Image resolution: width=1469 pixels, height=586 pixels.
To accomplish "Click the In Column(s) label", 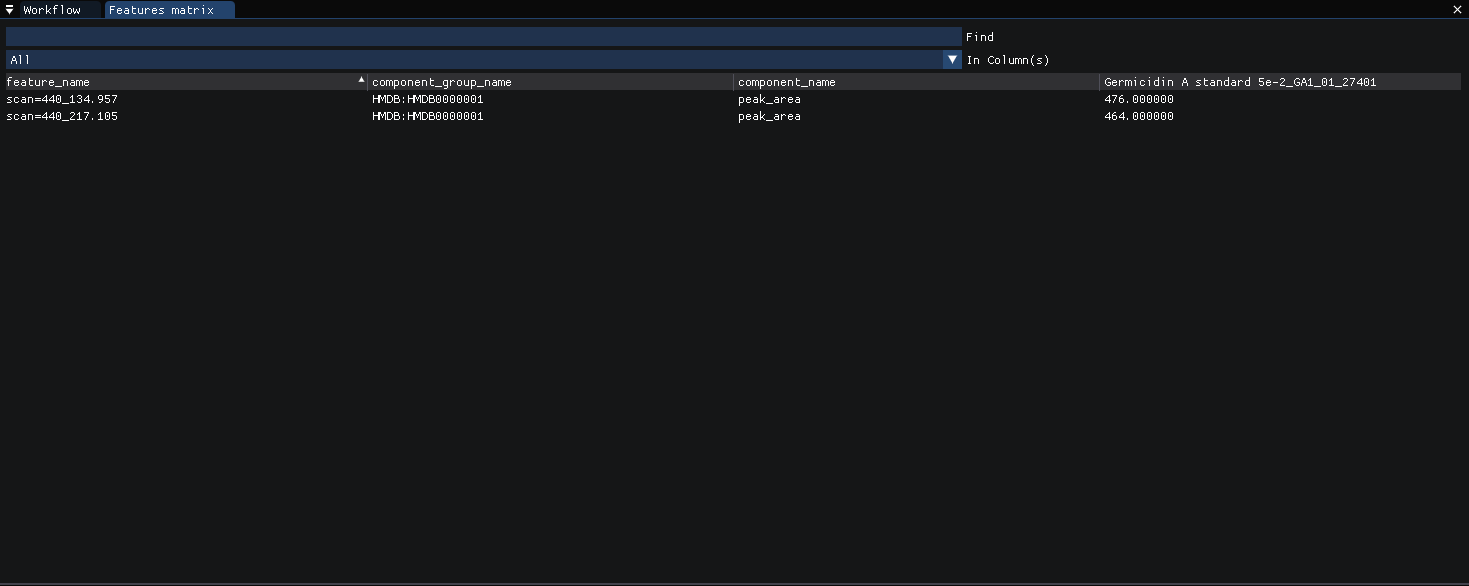I will click(1008, 60).
